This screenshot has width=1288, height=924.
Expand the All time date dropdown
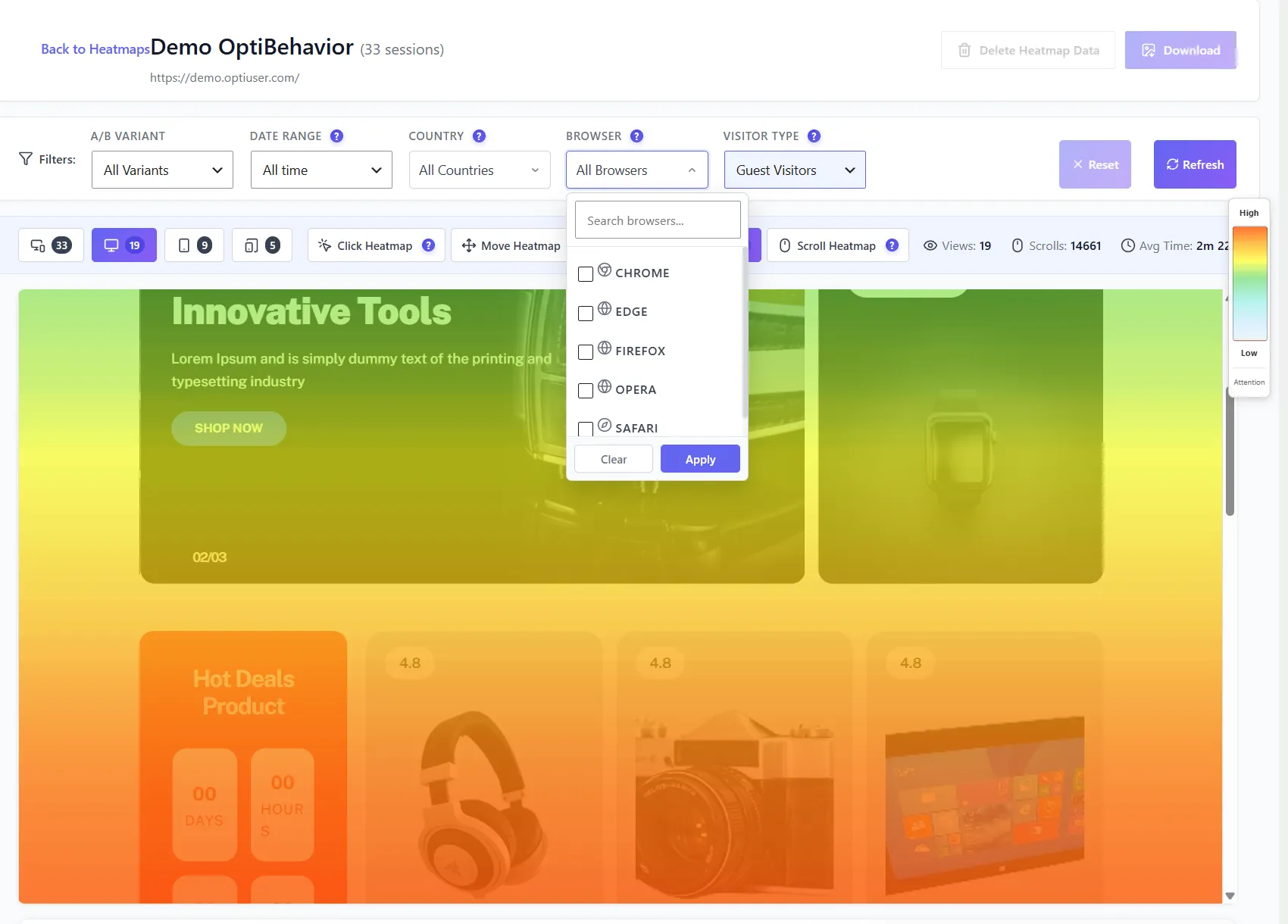[321, 170]
